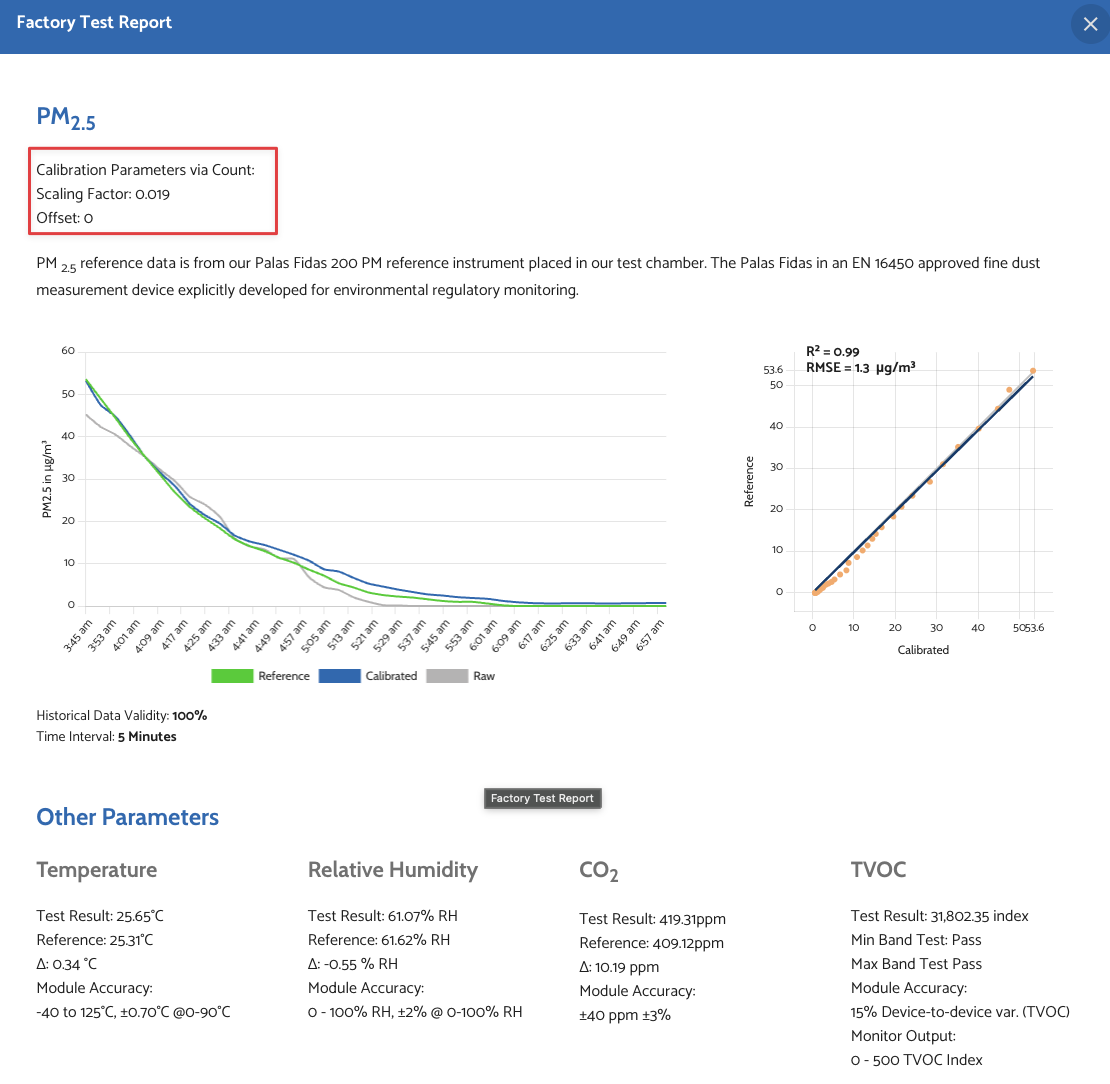Click the CO2 parameter heading
This screenshot has height=1084, width=1110.
[x=598, y=871]
